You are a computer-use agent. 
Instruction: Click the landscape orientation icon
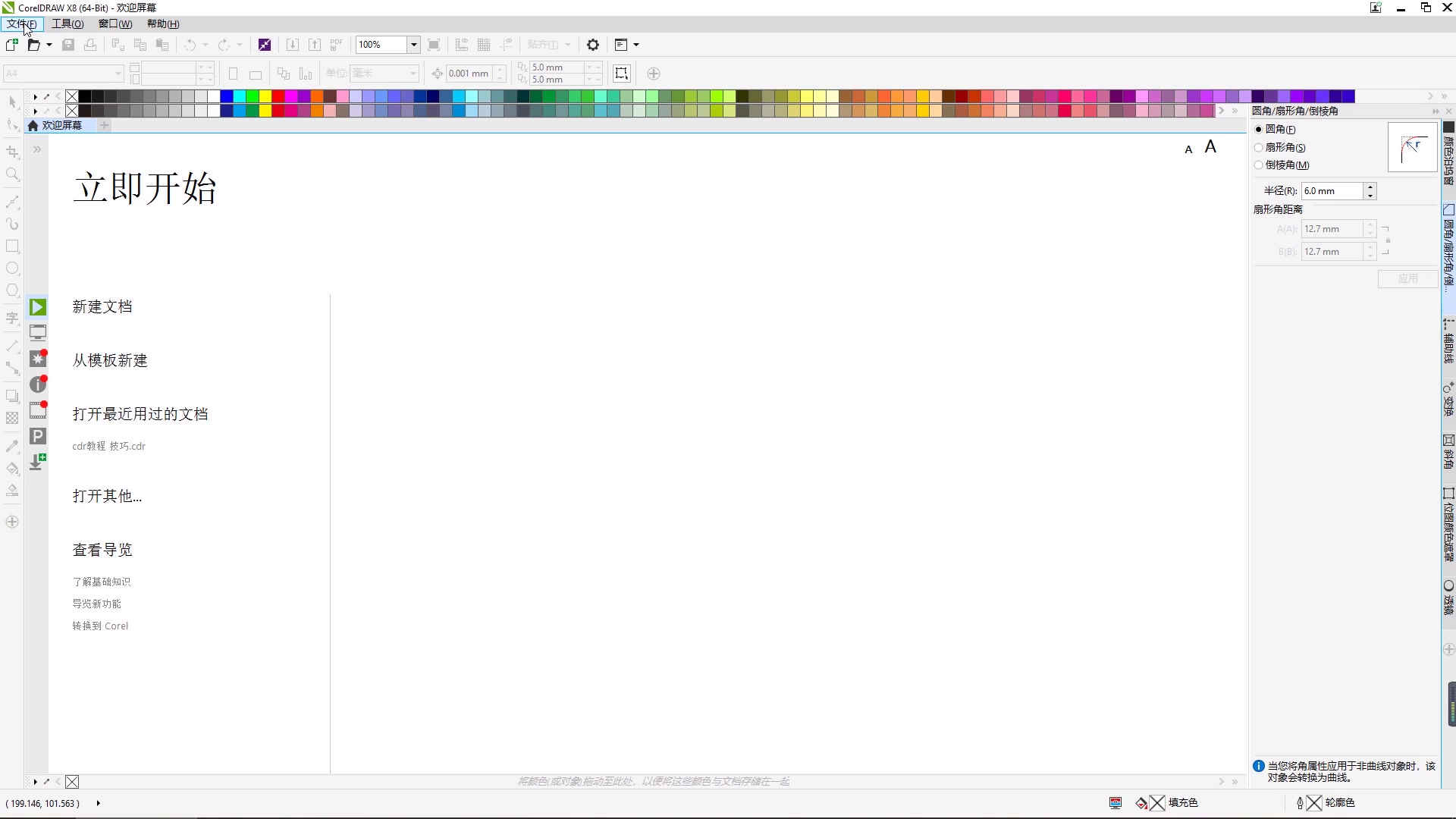coord(256,74)
